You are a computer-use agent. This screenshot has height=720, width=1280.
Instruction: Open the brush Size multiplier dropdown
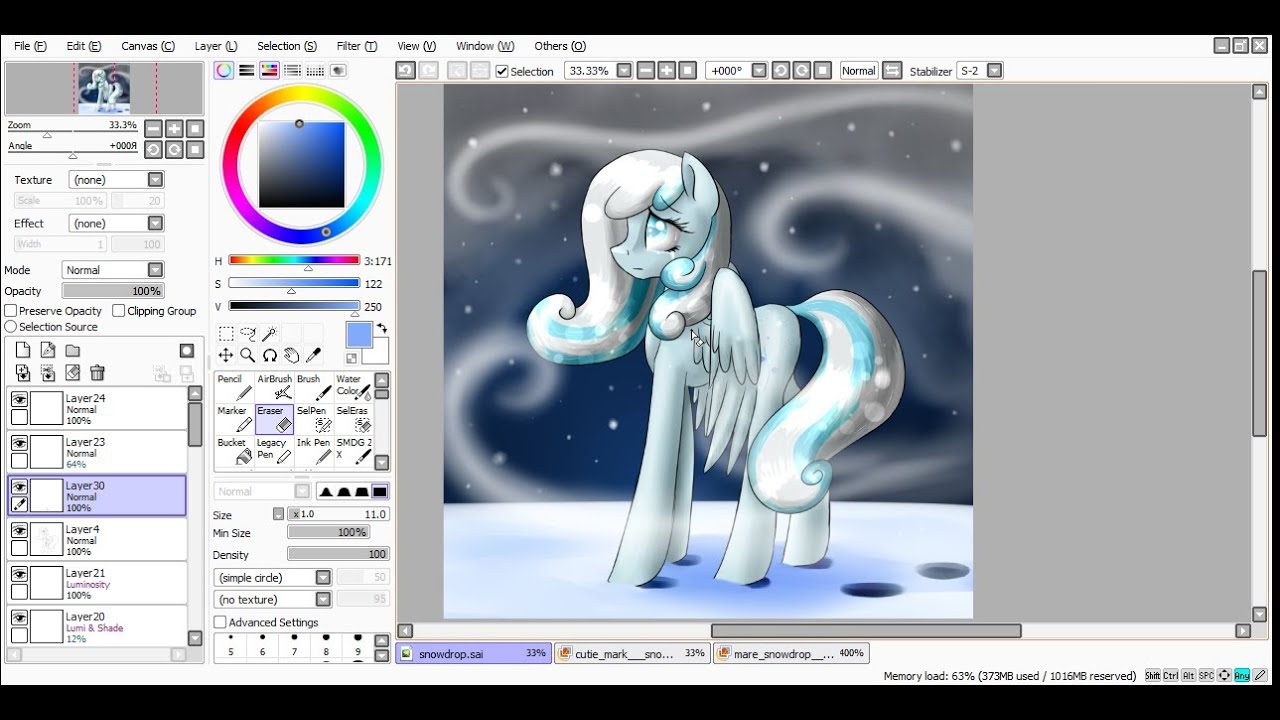pyautogui.click(x=278, y=514)
